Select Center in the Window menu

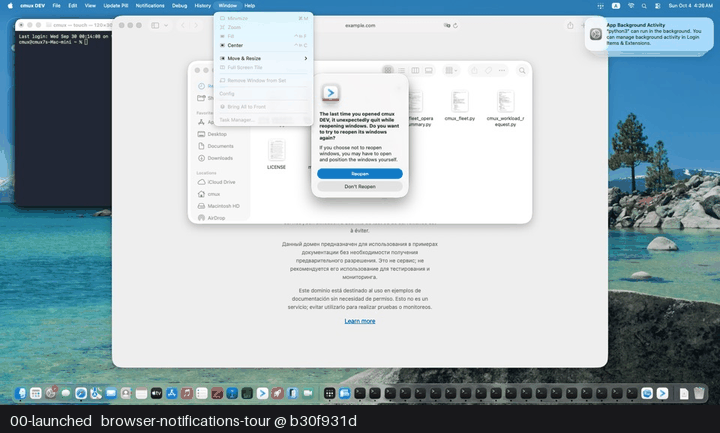(x=264, y=45)
